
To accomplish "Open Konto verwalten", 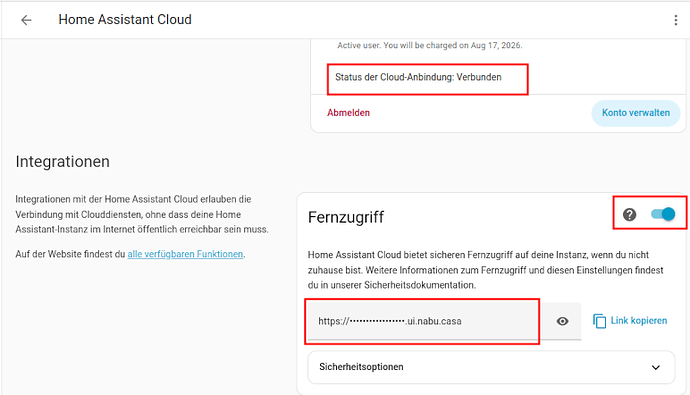I will point(636,113).
